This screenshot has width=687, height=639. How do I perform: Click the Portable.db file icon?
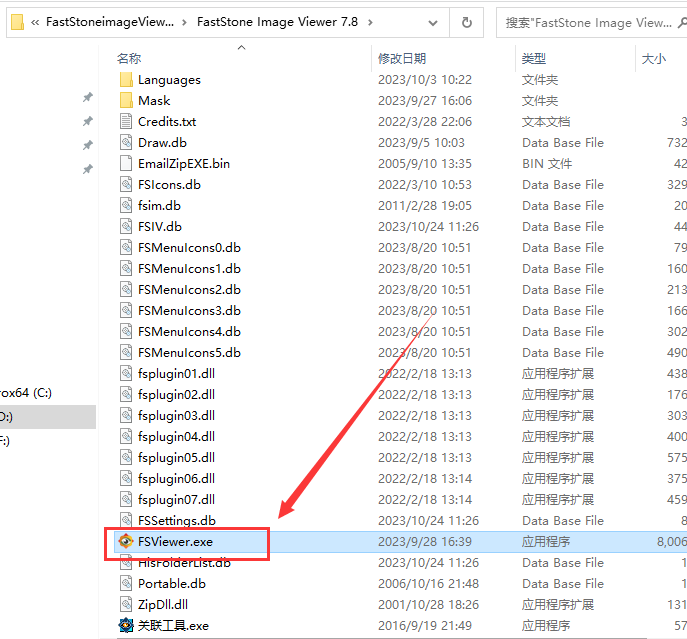[126, 583]
